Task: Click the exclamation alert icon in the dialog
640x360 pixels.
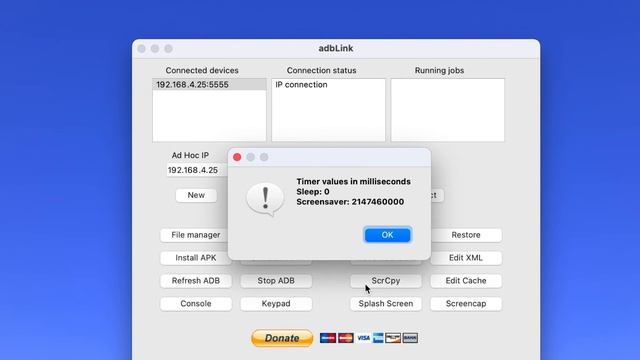Action: 265,199
